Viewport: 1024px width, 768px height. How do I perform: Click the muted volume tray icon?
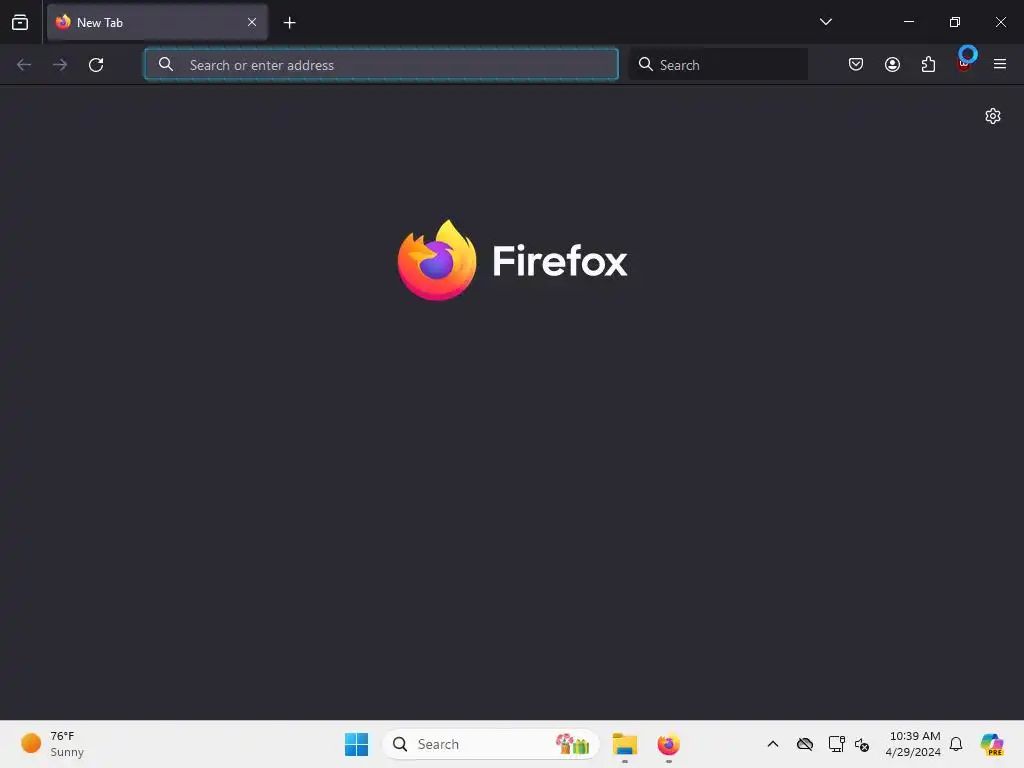862,744
